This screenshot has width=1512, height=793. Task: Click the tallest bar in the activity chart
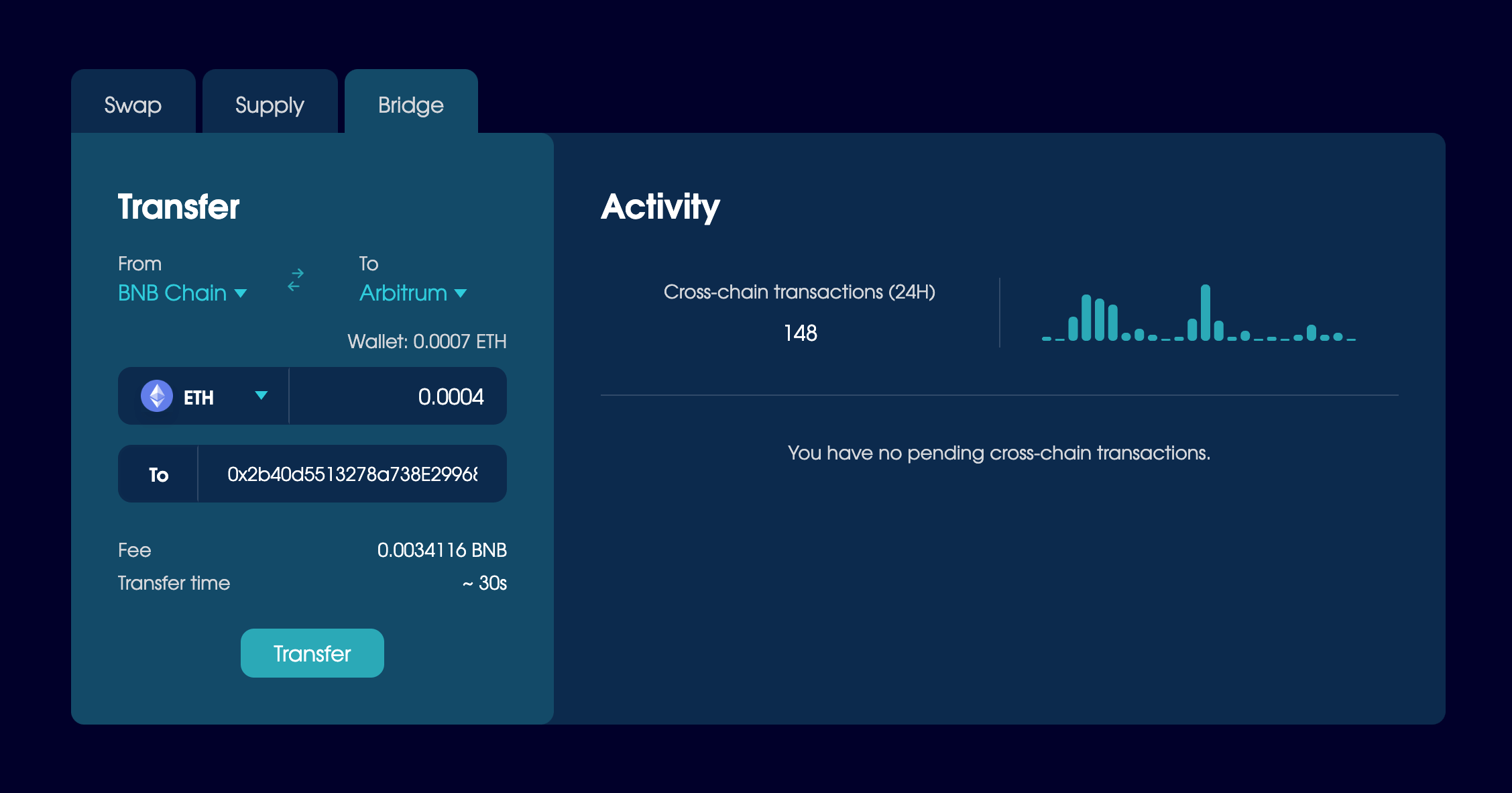(1206, 312)
